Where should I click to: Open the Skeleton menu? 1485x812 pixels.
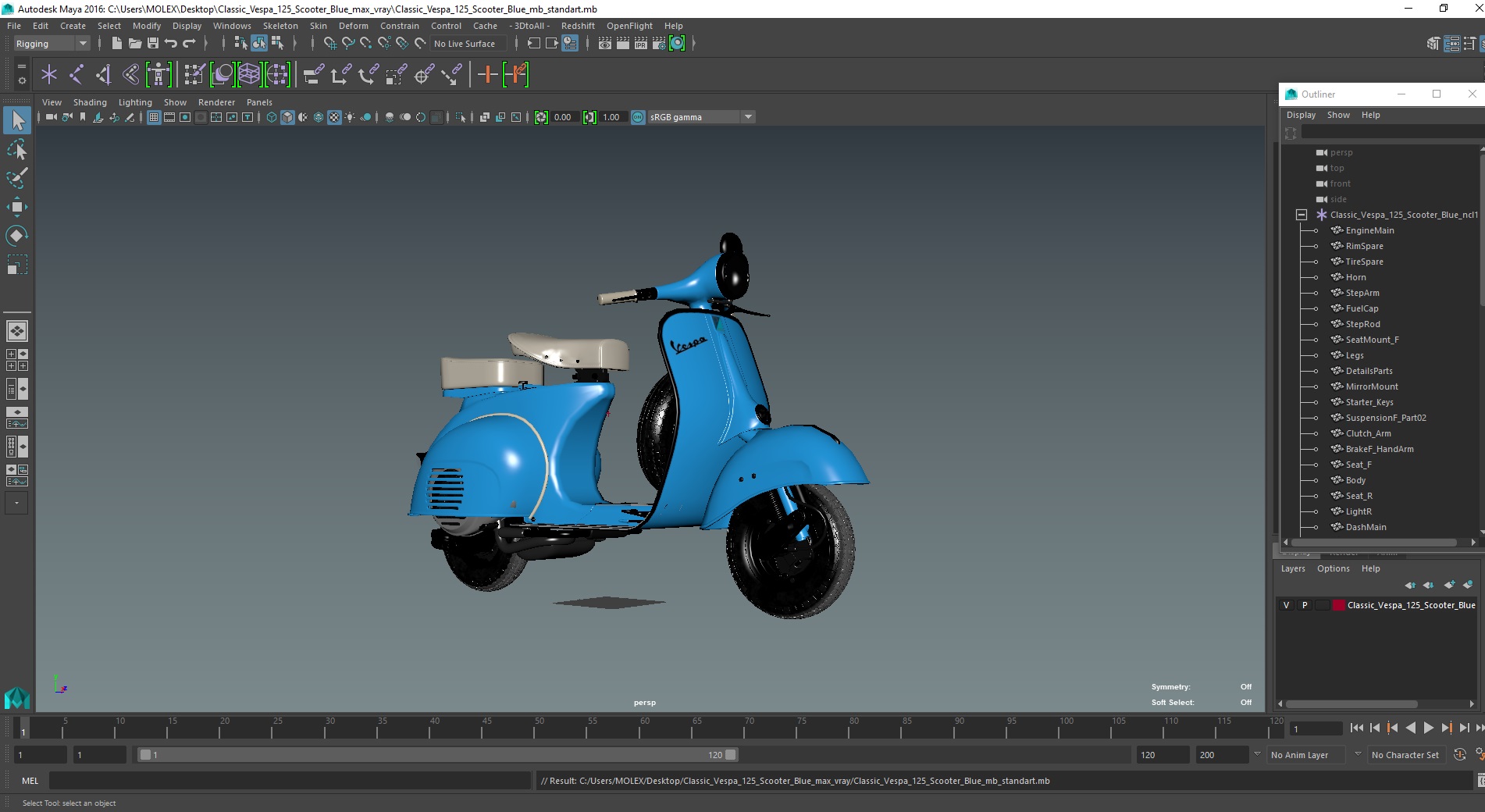[x=280, y=26]
